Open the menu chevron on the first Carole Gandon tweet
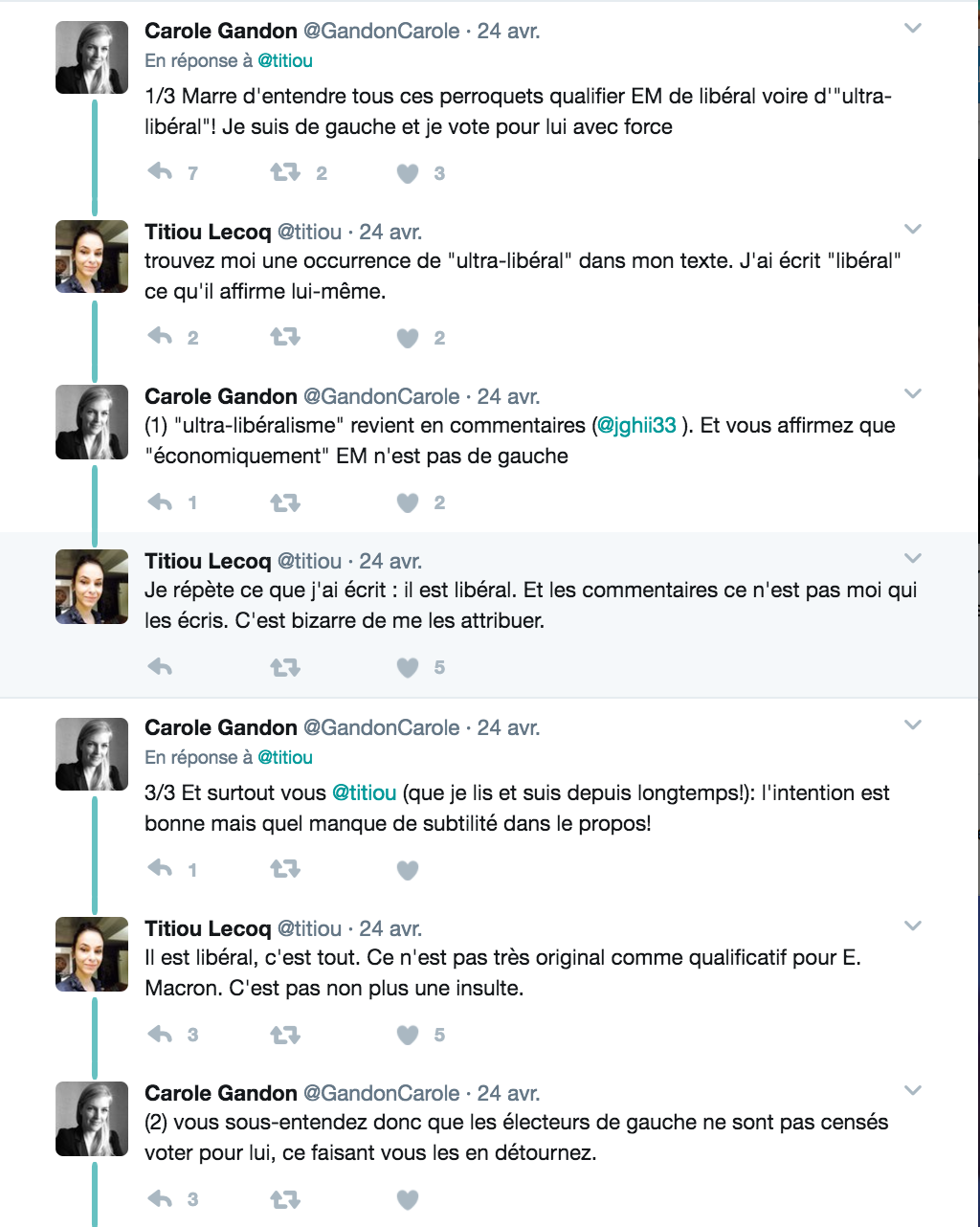980x1227 pixels. pyautogui.click(x=913, y=29)
